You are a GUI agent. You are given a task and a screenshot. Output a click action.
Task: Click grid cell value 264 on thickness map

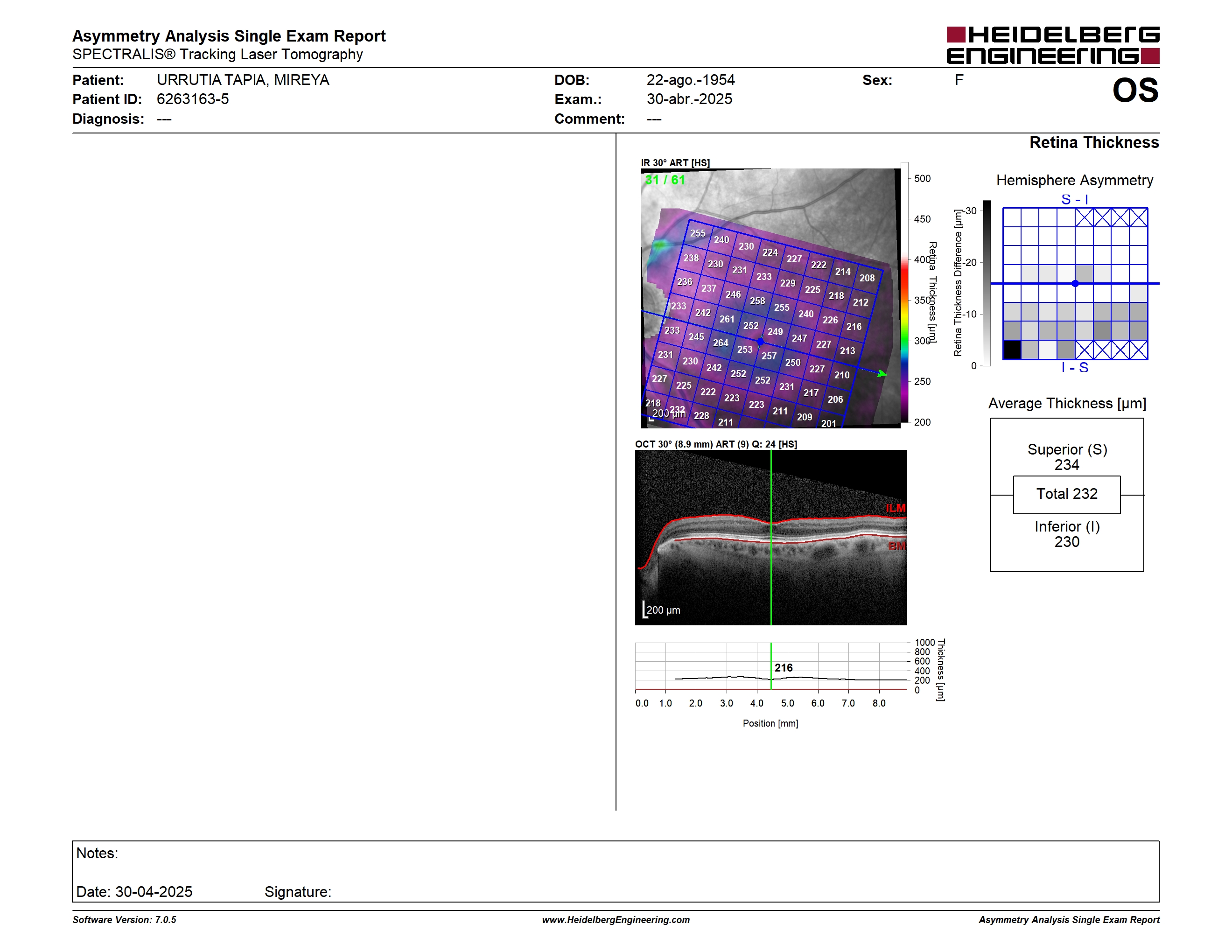[721, 343]
